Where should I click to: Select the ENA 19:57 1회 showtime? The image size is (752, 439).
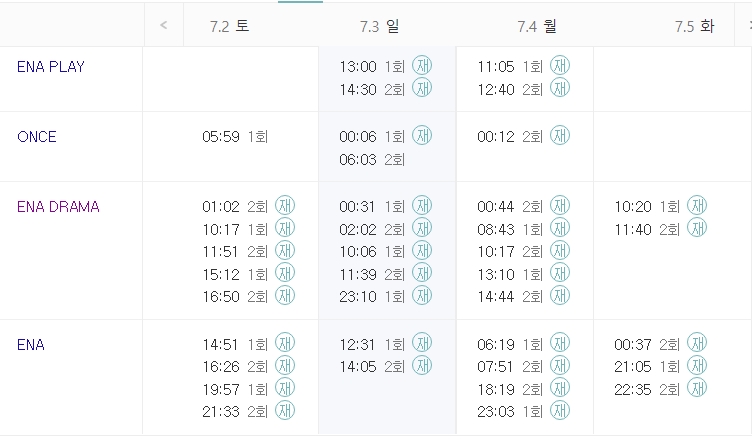[235, 390]
